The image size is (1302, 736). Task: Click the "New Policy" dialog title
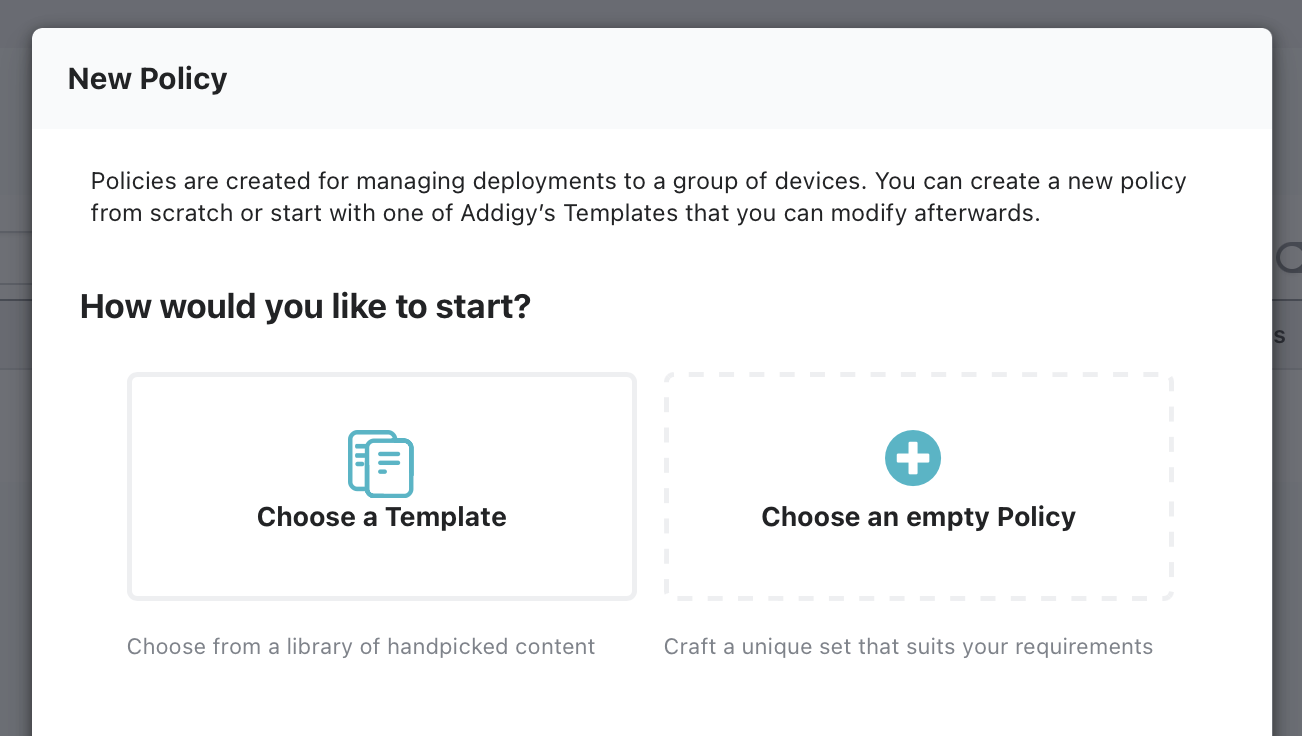coord(147,78)
